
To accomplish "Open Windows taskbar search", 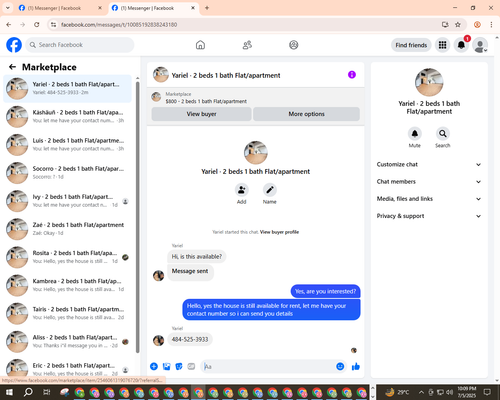I will click(28, 392).
